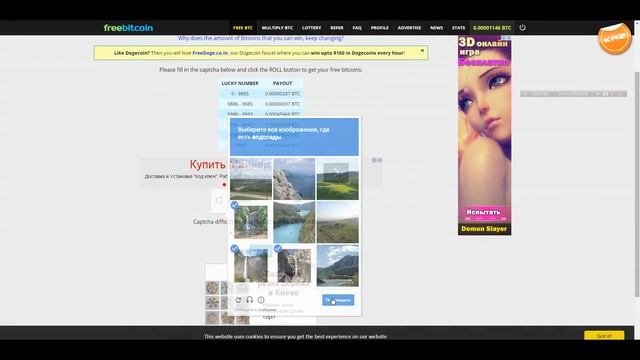Click the LUCKY NUMBER column header
The image size is (640, 360).
pos(240,83)
